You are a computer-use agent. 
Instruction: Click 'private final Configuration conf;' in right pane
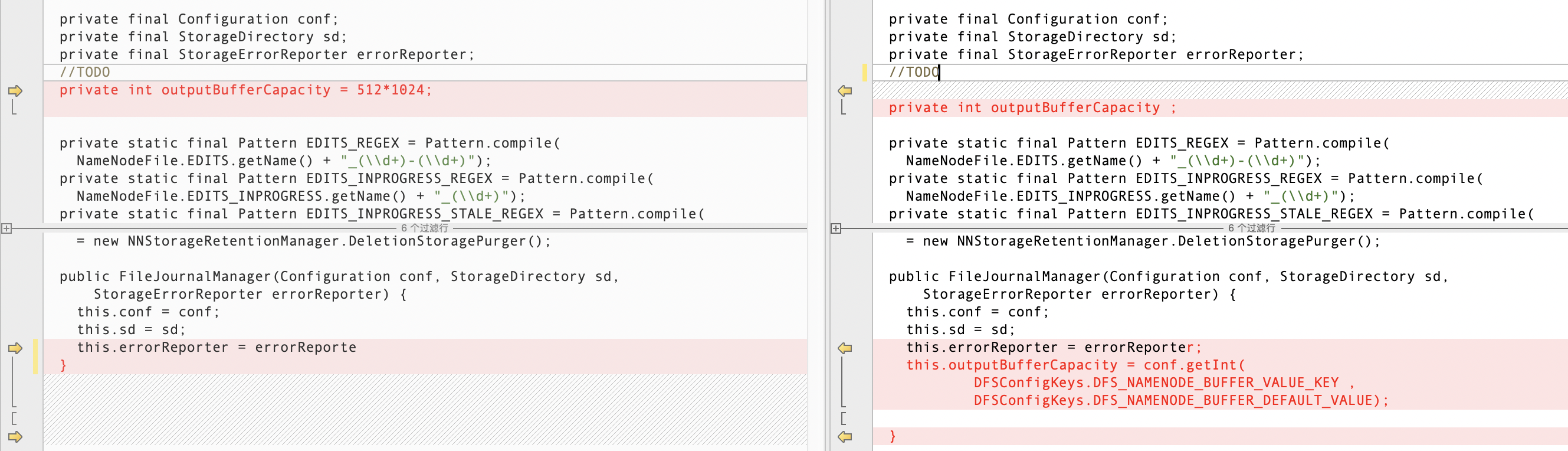pyautogui.click(x=1028, y=19)
